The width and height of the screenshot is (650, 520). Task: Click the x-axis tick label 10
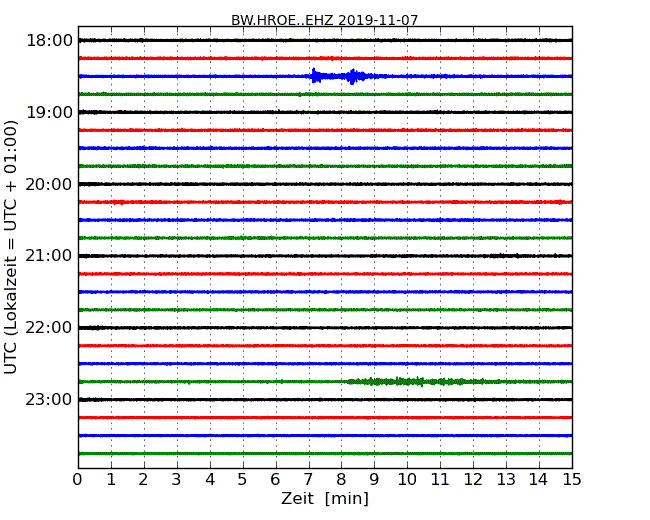tap(407, 480)
